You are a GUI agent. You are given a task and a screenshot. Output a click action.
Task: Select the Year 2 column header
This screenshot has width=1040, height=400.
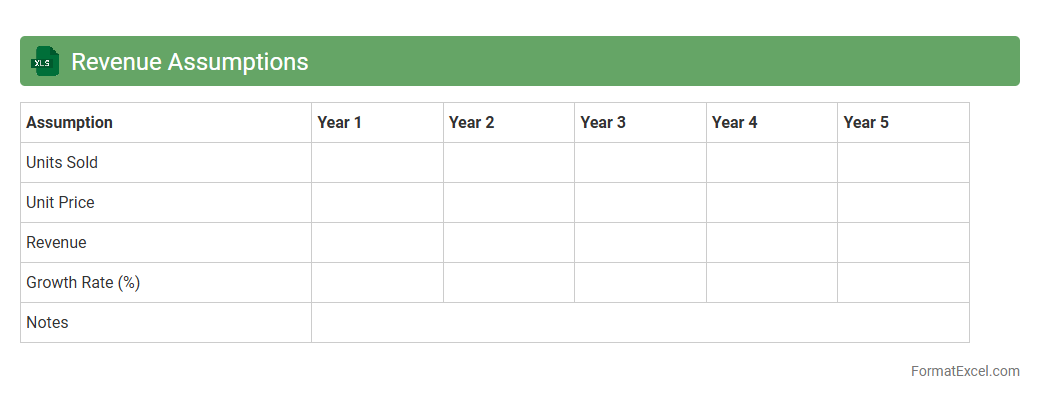pyautogui.click(x=471, y=122)
